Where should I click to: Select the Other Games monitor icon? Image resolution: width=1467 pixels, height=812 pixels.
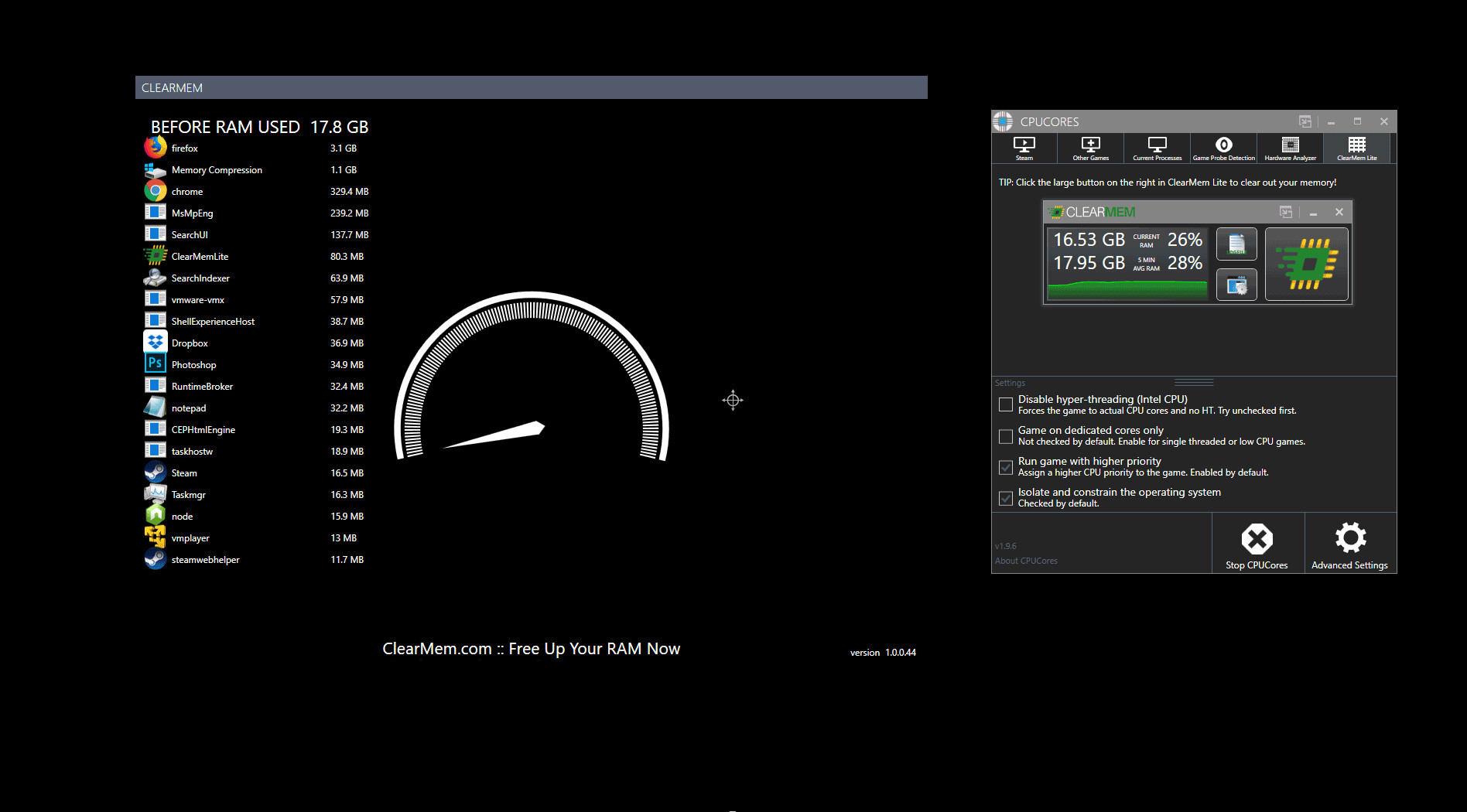(x=1090, y=148)
